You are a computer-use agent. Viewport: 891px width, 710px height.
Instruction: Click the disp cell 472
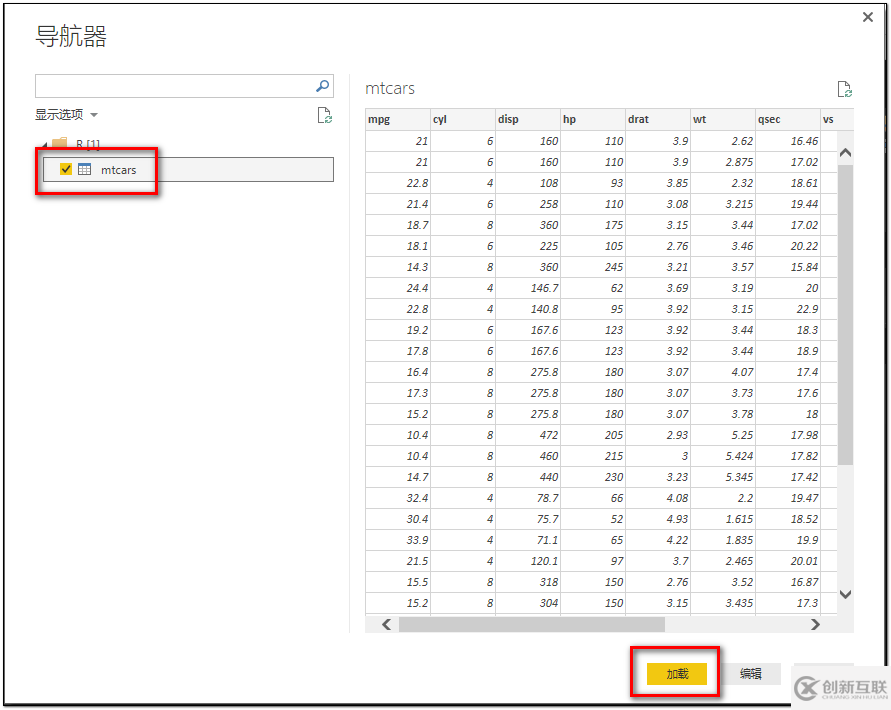pos(527,435)
